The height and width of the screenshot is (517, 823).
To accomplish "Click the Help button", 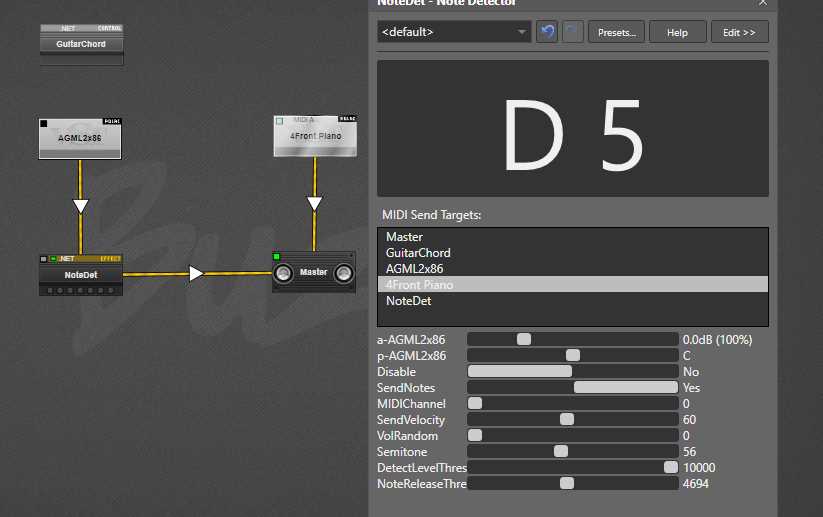I will [677, 32].
